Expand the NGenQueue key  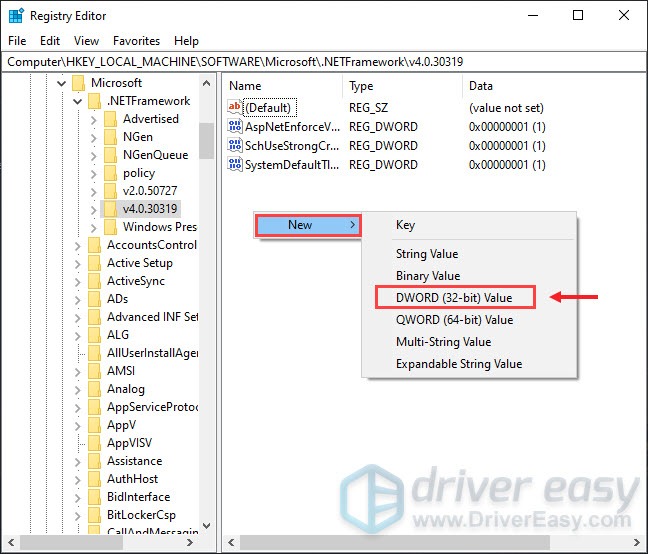coord(94,156)
